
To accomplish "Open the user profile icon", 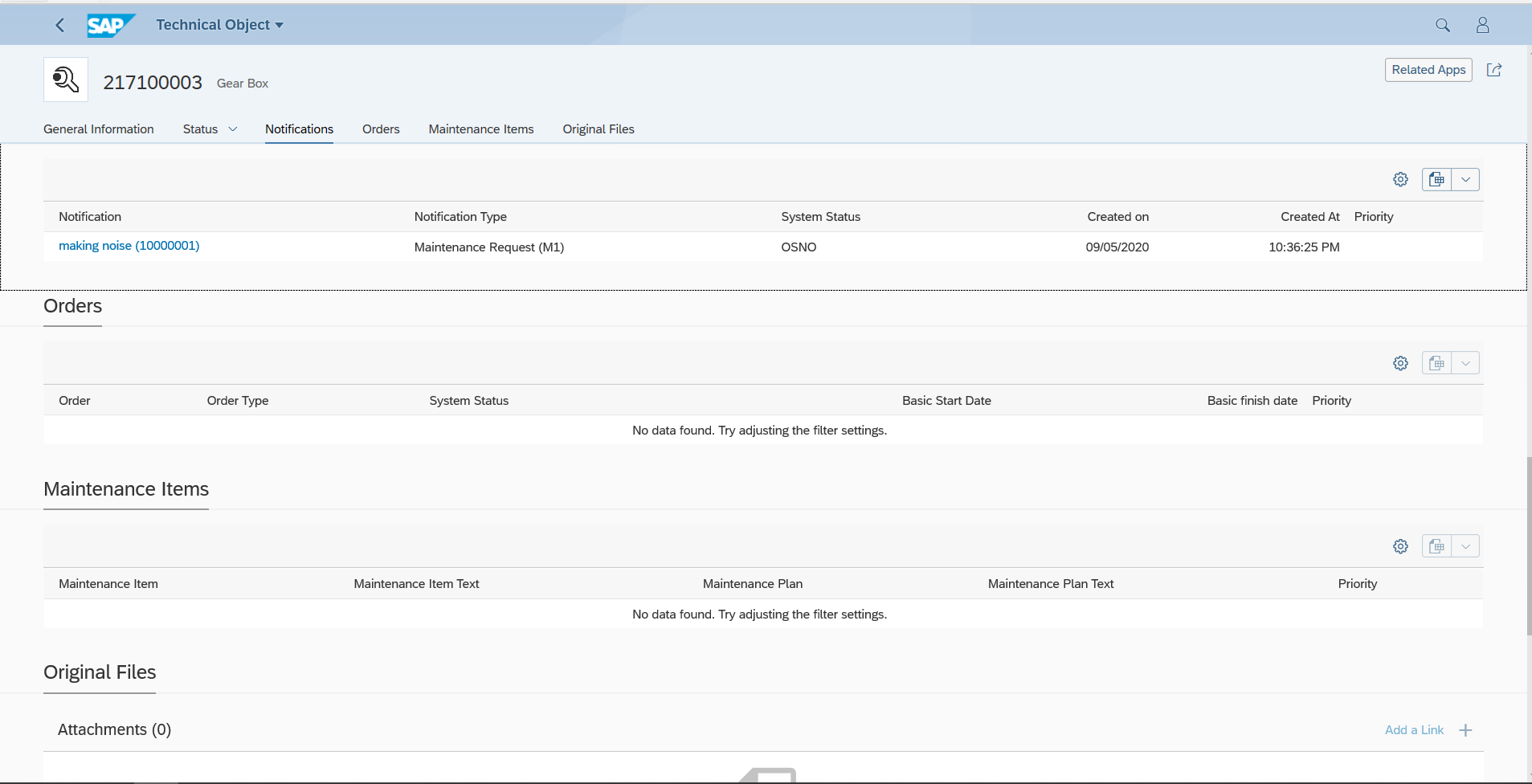I will coord(1482,25).
